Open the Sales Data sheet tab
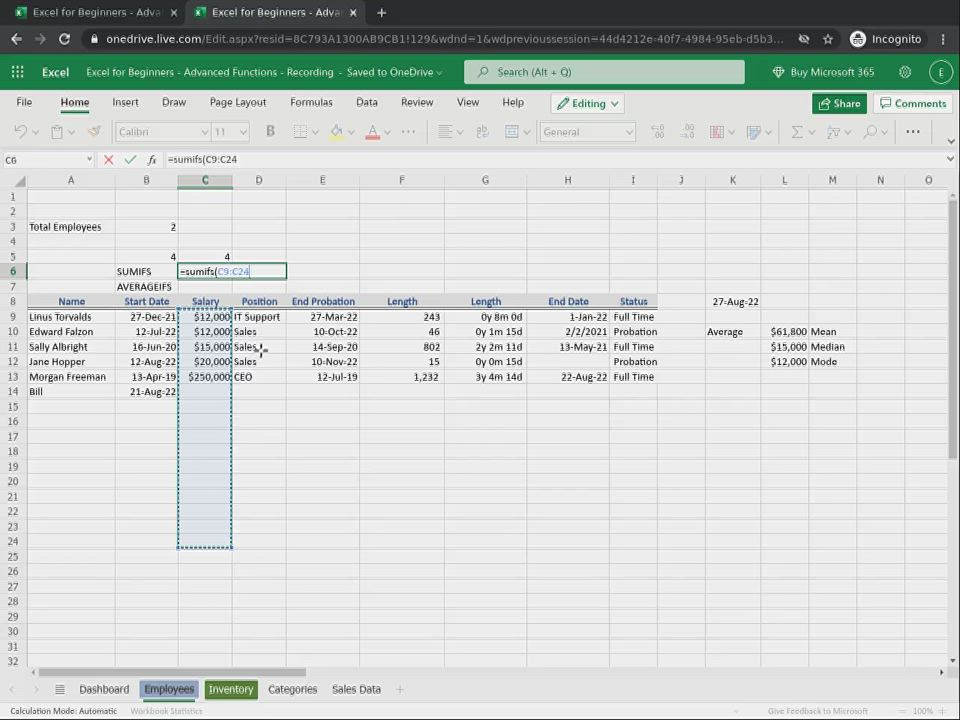960x720 pixels. pyautogui.click(x=356, y=689)
